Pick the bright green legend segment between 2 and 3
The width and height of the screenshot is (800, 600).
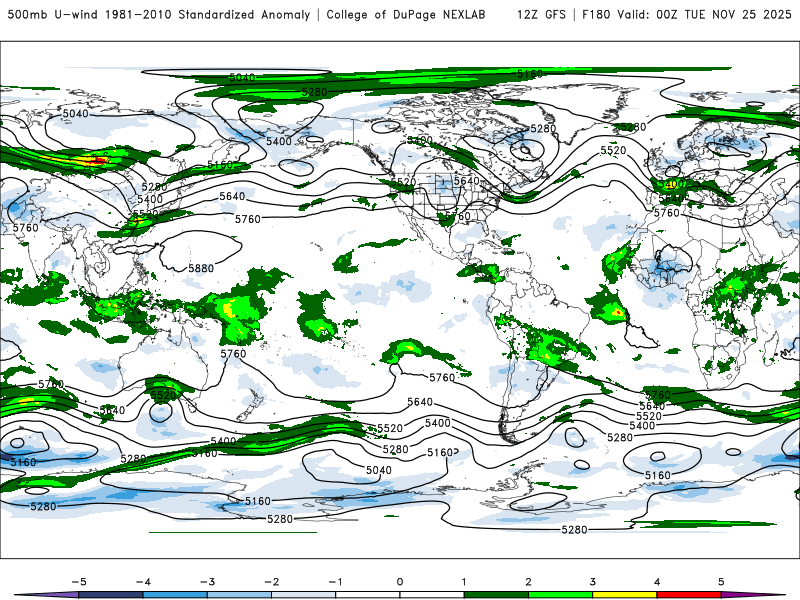click(561, 595)
